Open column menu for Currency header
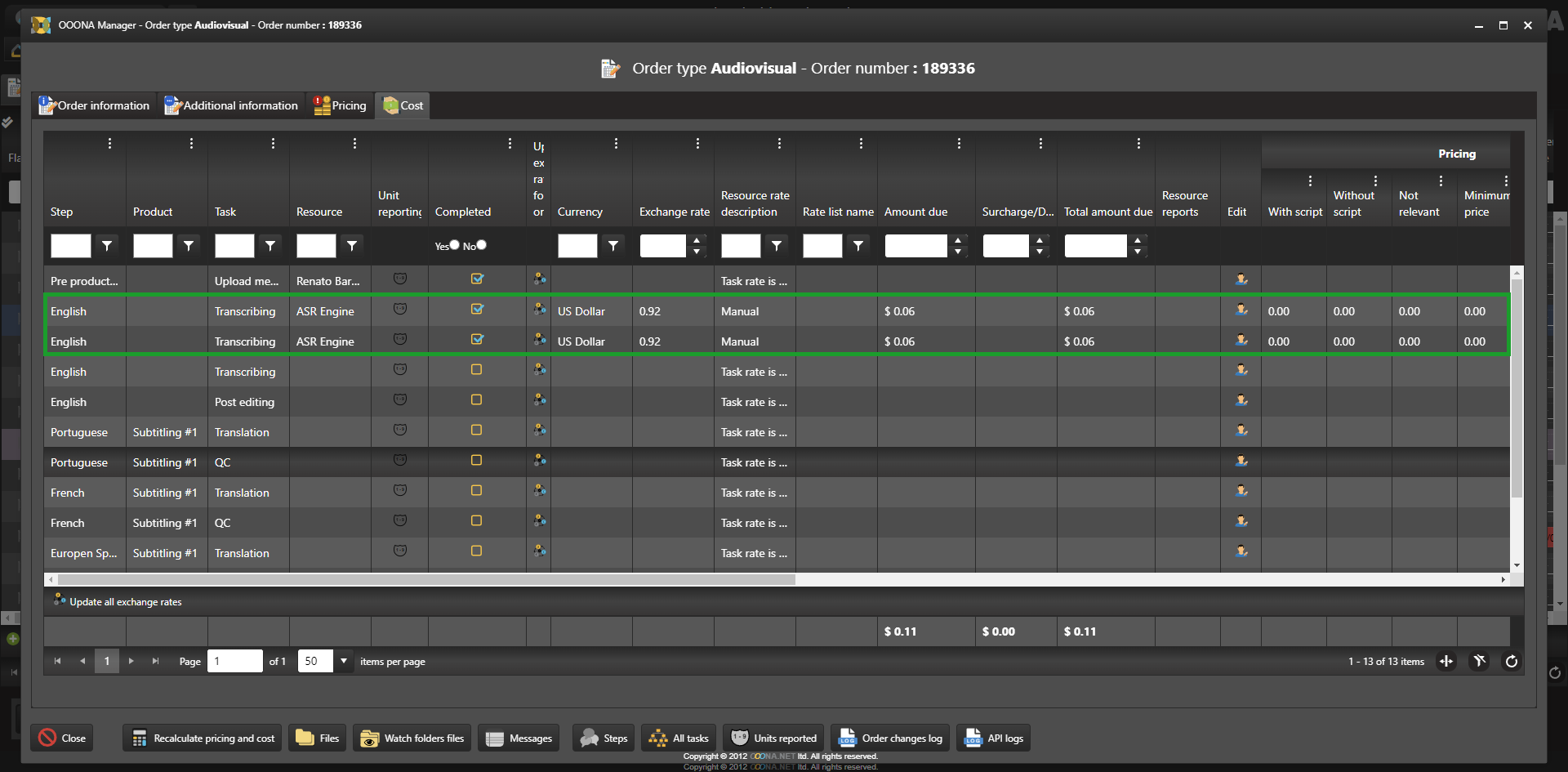This screenshot has width=1568, height=772. point(616,144)
